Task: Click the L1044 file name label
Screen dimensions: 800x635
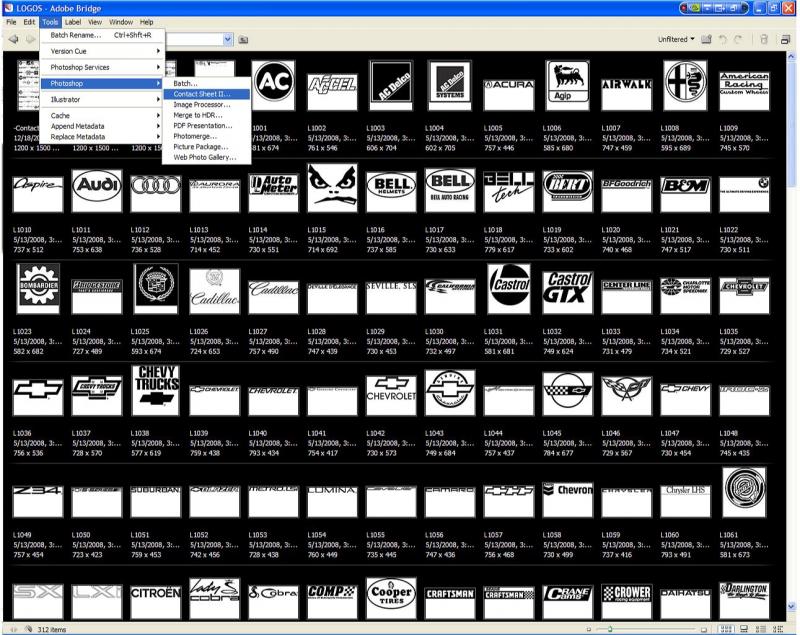Action: click(x=493, y=433)
